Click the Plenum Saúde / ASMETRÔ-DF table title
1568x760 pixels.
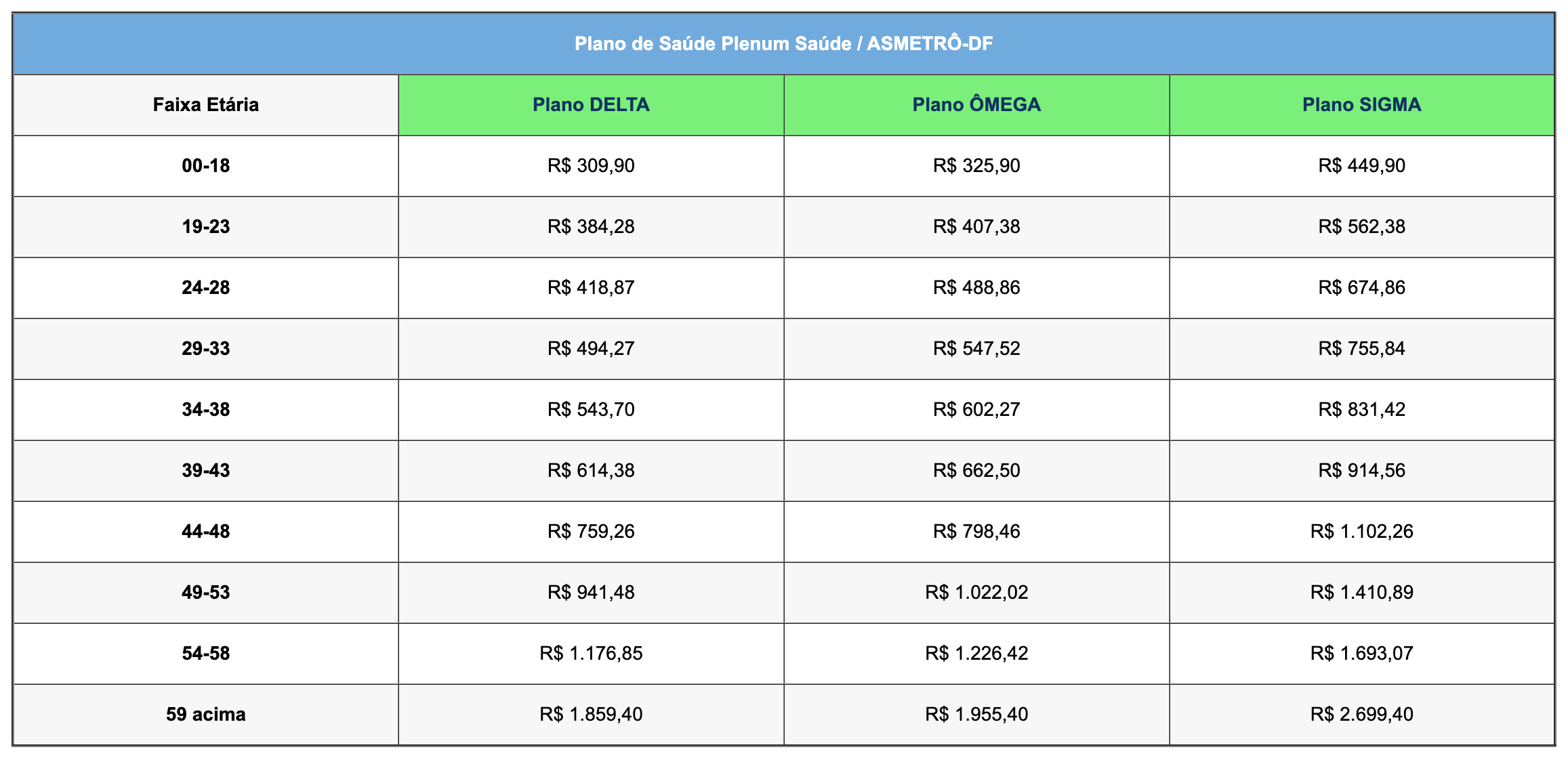pyautogui.click(x=783, y=44)
